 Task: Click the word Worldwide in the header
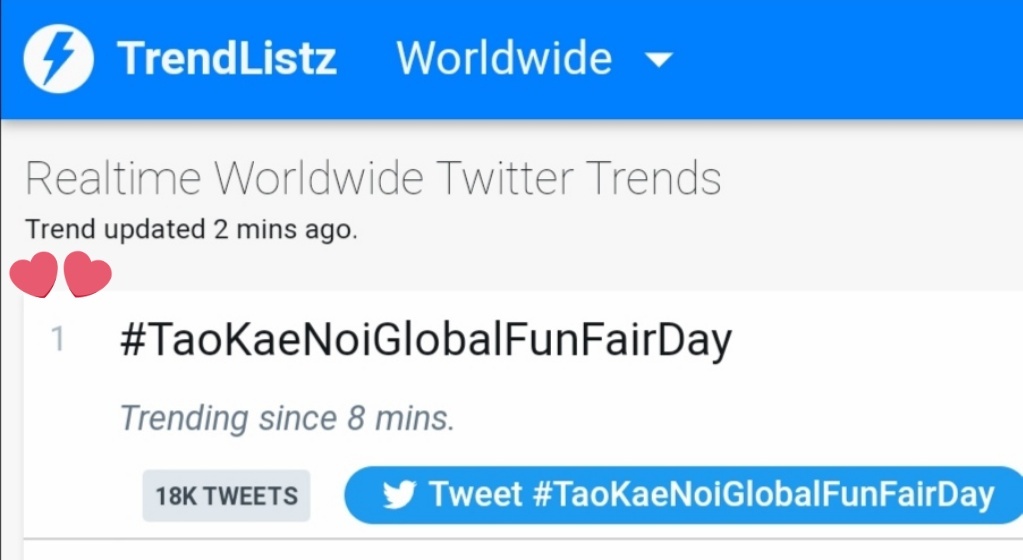point(504,58)
